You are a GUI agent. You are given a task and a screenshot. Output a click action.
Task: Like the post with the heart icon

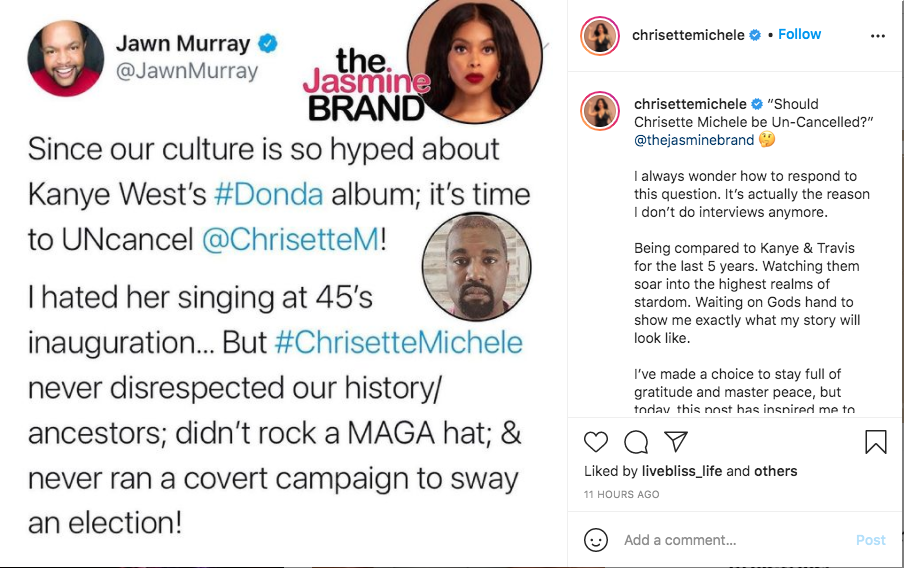click(596, 442)
